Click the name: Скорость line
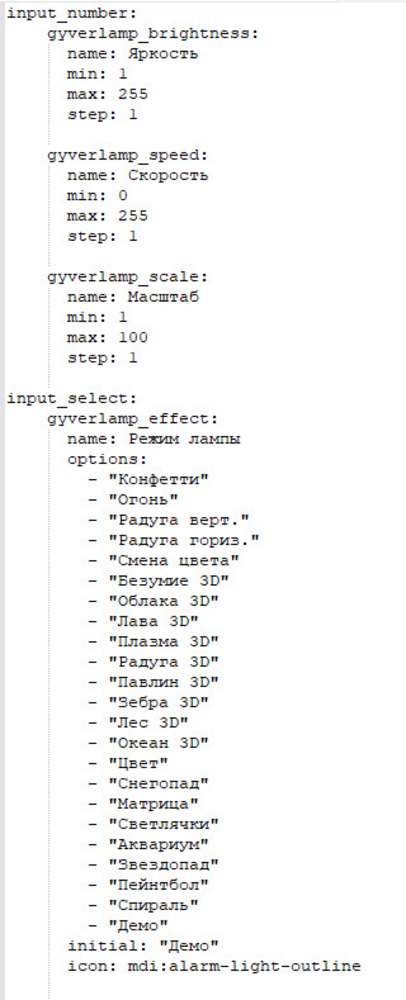 [x=138, y=175]
